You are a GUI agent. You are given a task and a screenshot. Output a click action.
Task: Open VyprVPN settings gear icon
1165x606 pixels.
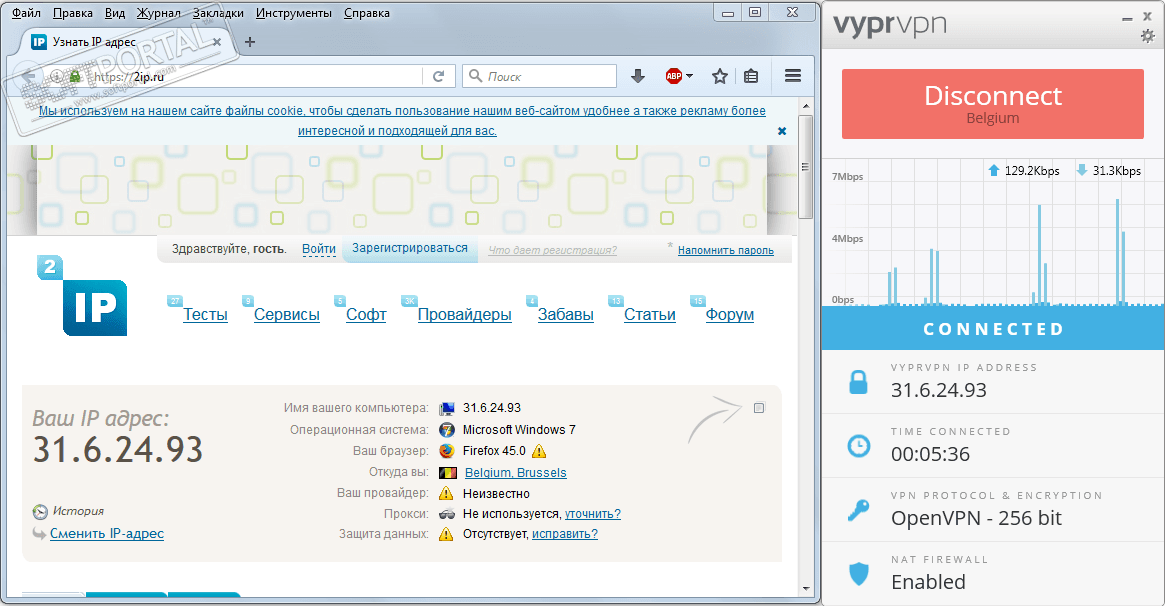point(1148,36)
